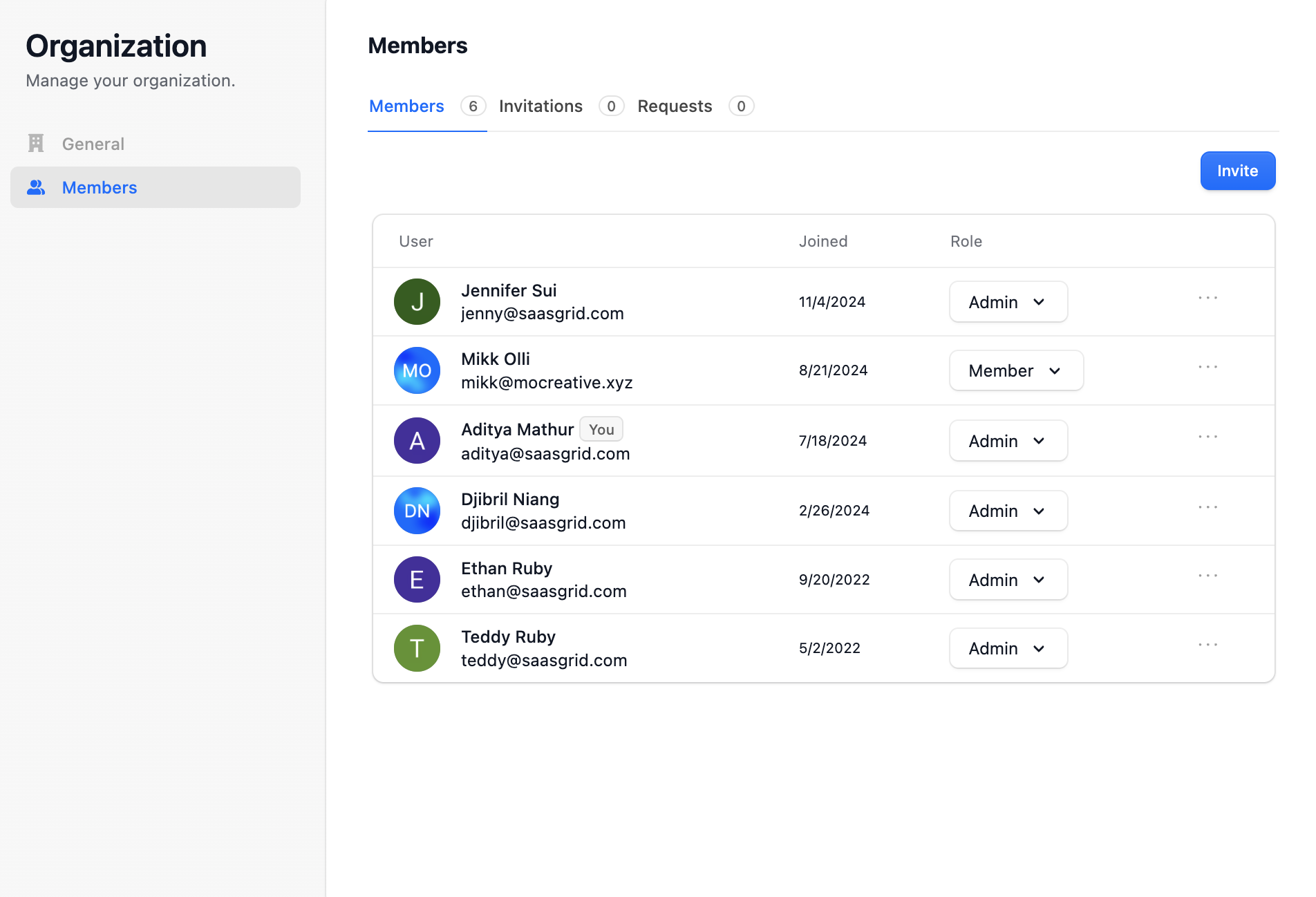Change the role dropdown for Ethan Ruby

pos(1008,580)
